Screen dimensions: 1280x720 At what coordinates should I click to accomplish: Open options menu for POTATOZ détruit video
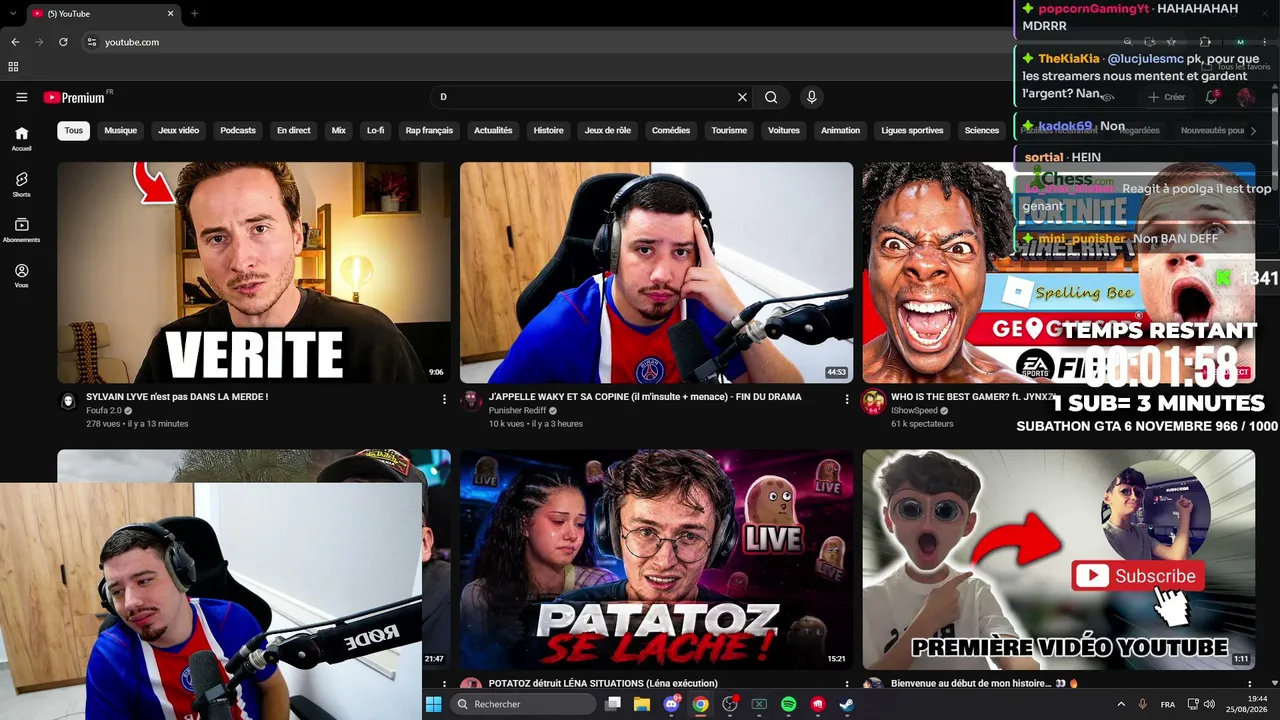coord(846,684)
